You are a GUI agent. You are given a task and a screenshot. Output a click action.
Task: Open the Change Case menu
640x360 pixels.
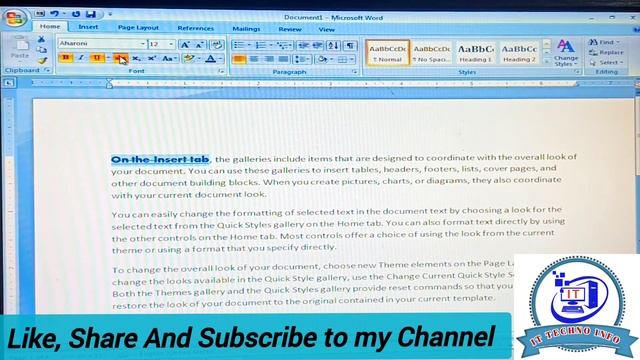pyautogui.click(x=169, y=59)
